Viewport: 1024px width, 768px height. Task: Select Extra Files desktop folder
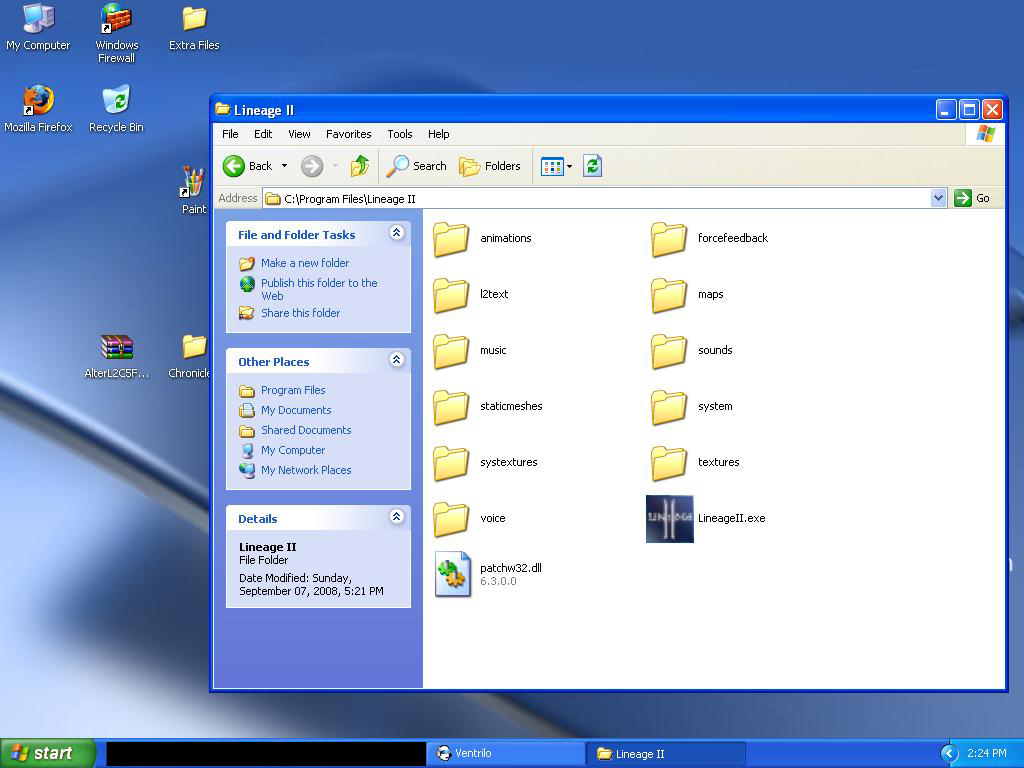coord(194,27)
